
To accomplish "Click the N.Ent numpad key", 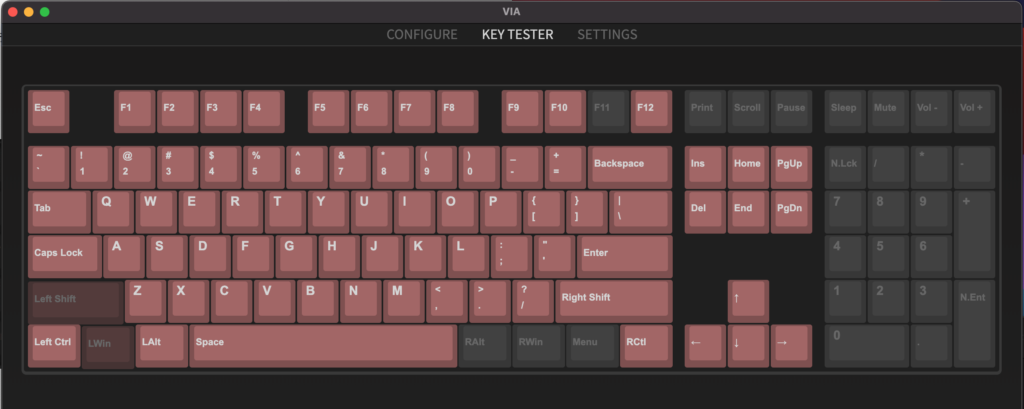I will tap(974, 323).
